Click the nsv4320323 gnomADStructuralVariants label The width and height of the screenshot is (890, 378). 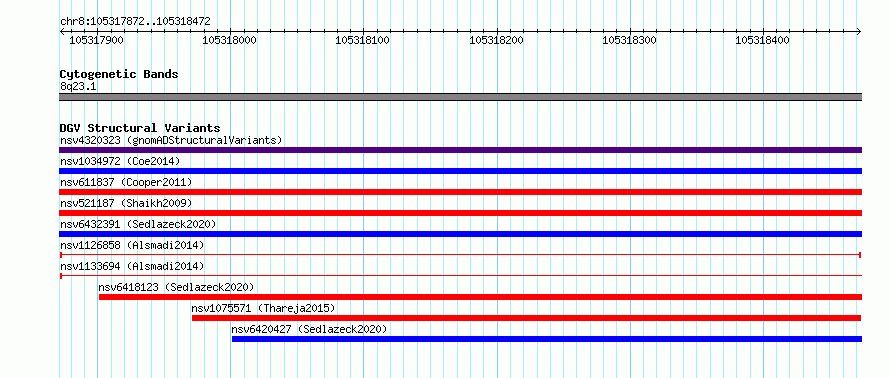(171, 140)
